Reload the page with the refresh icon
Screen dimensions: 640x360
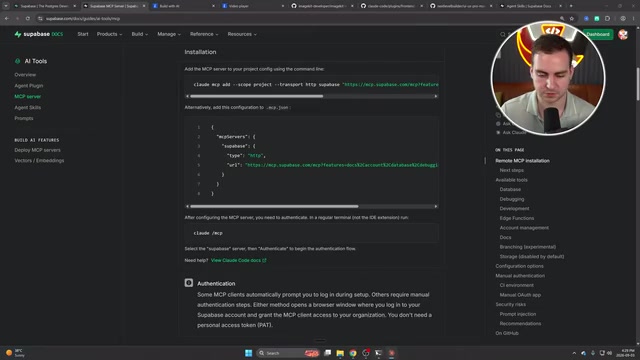[27, 18]
